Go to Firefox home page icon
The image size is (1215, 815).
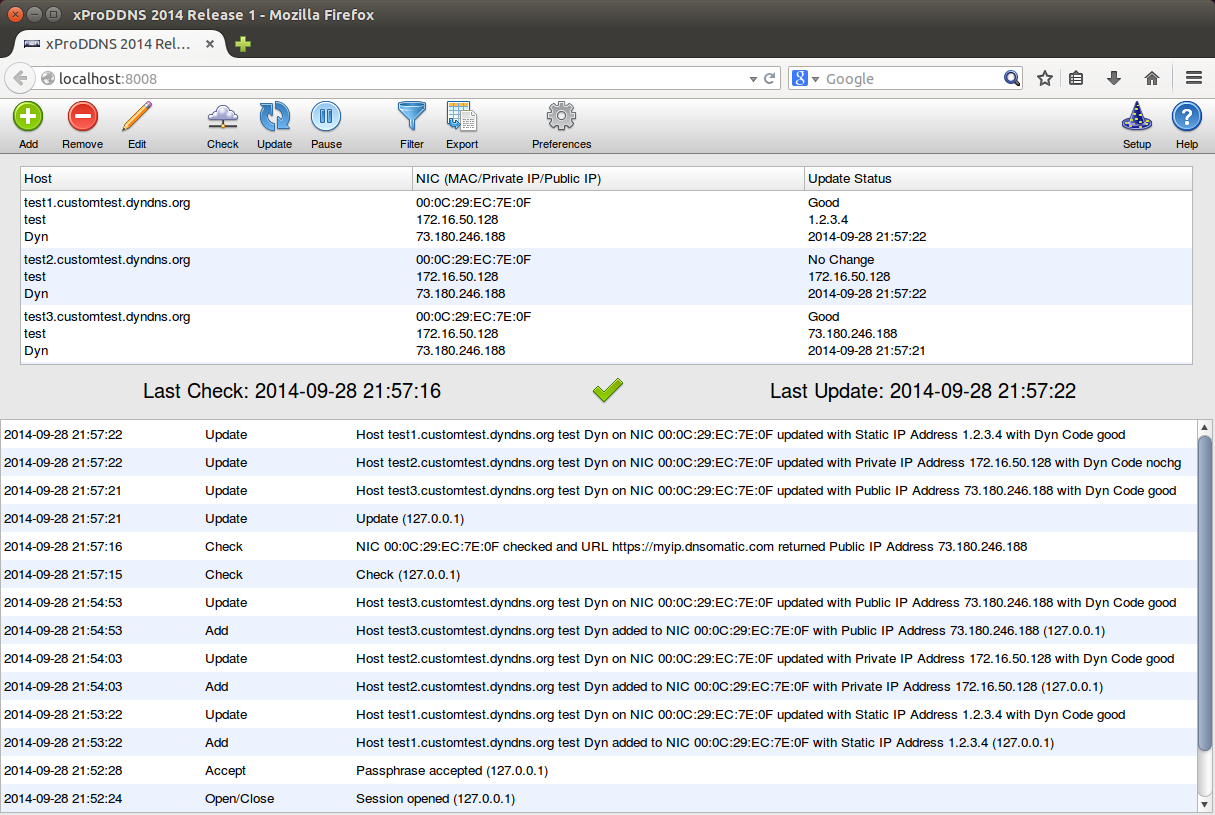click(1152, 78)
